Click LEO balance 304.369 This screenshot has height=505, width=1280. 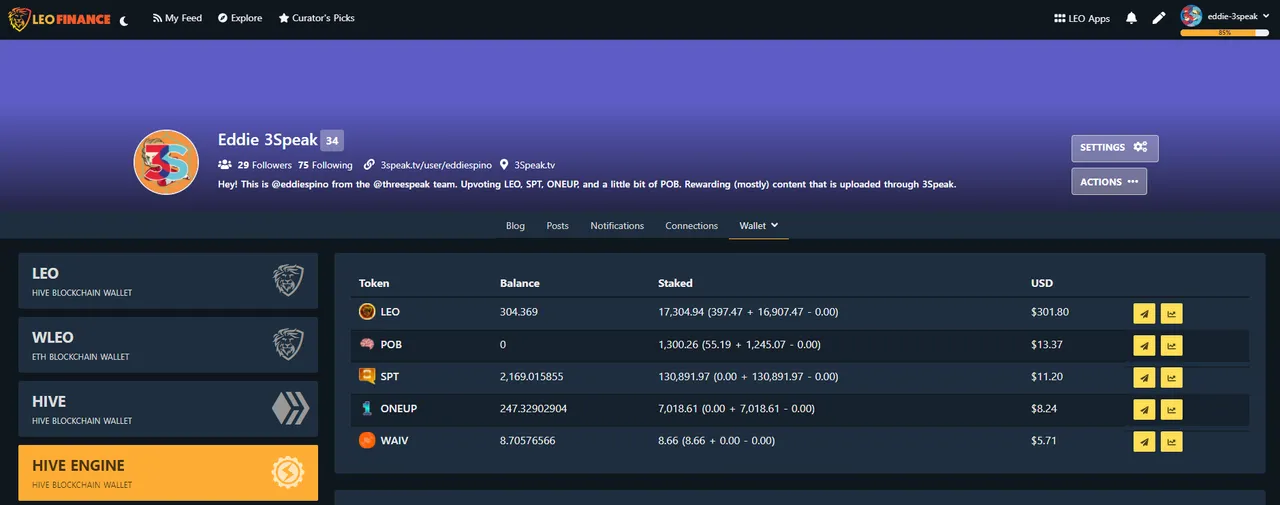(519, 312)
